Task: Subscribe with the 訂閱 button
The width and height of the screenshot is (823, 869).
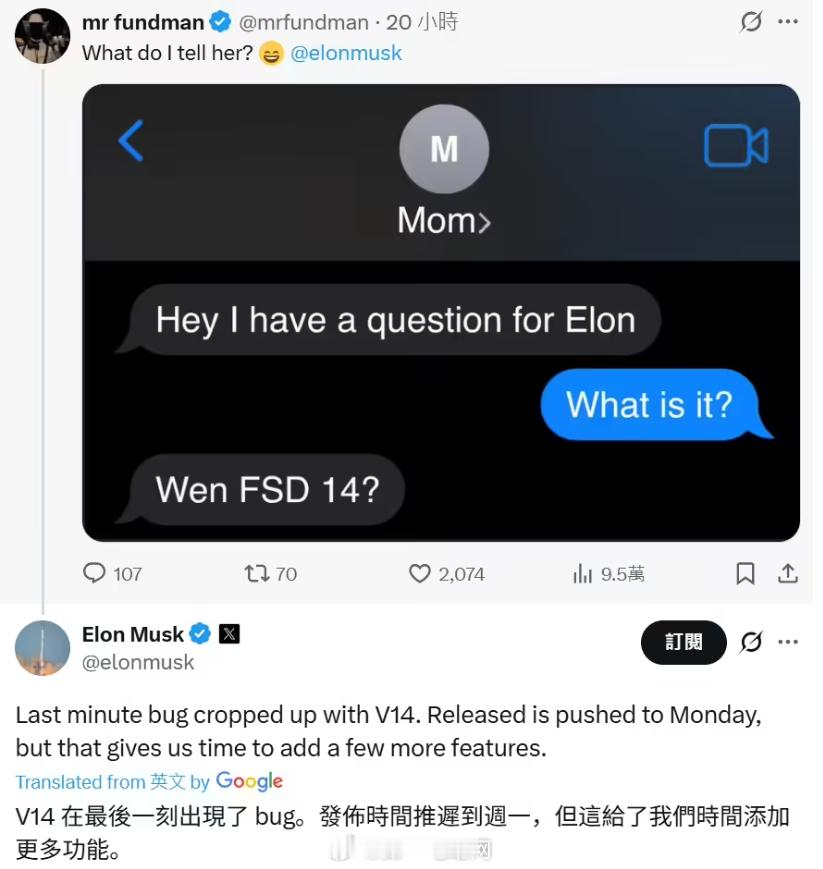Action: pos(683,642)
